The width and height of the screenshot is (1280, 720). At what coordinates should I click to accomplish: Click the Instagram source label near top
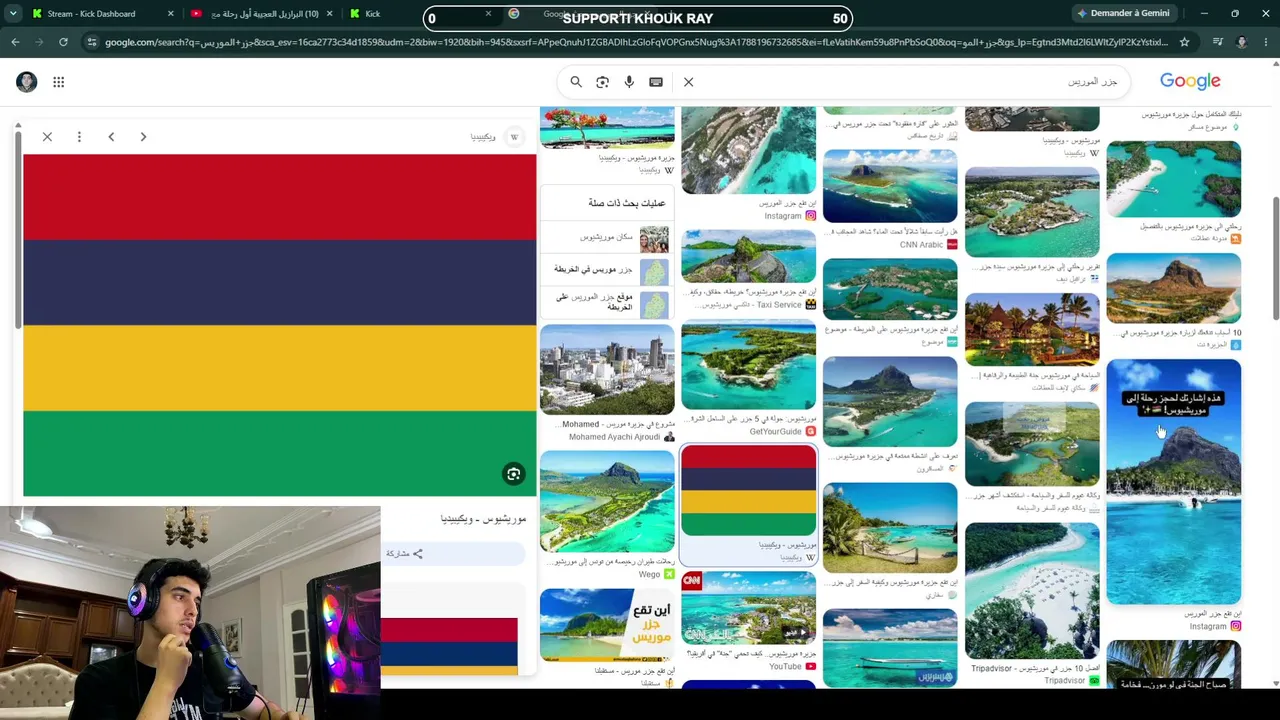790,216
